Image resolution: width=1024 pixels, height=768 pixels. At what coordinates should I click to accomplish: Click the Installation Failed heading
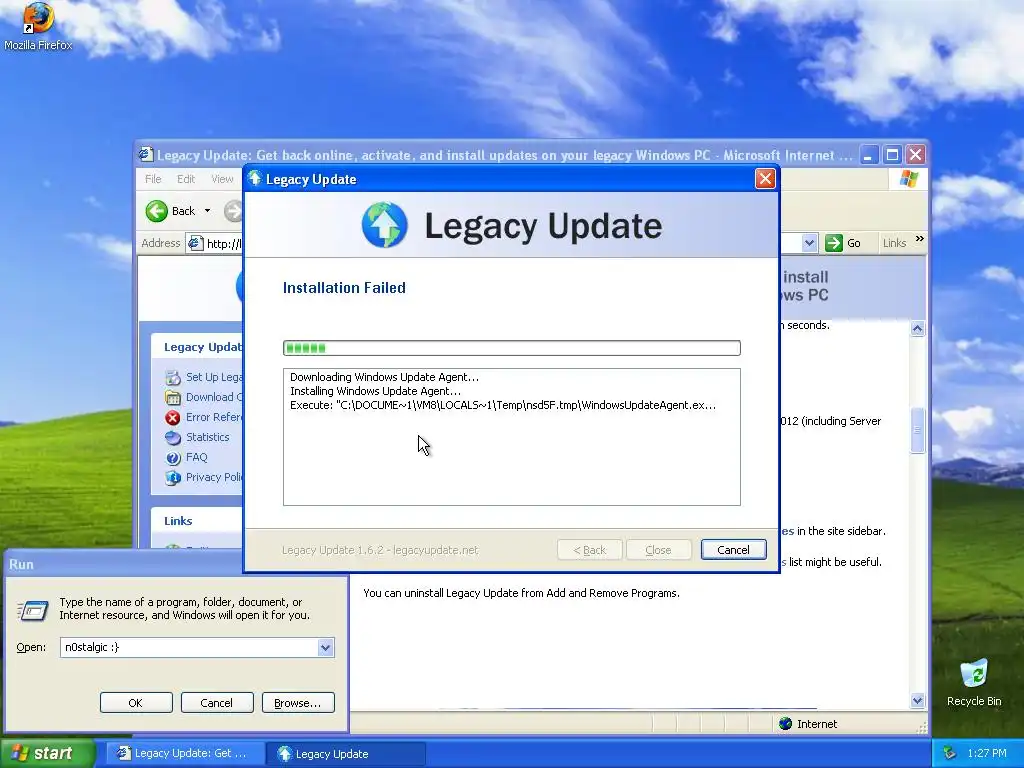click(x=344, y=288)
